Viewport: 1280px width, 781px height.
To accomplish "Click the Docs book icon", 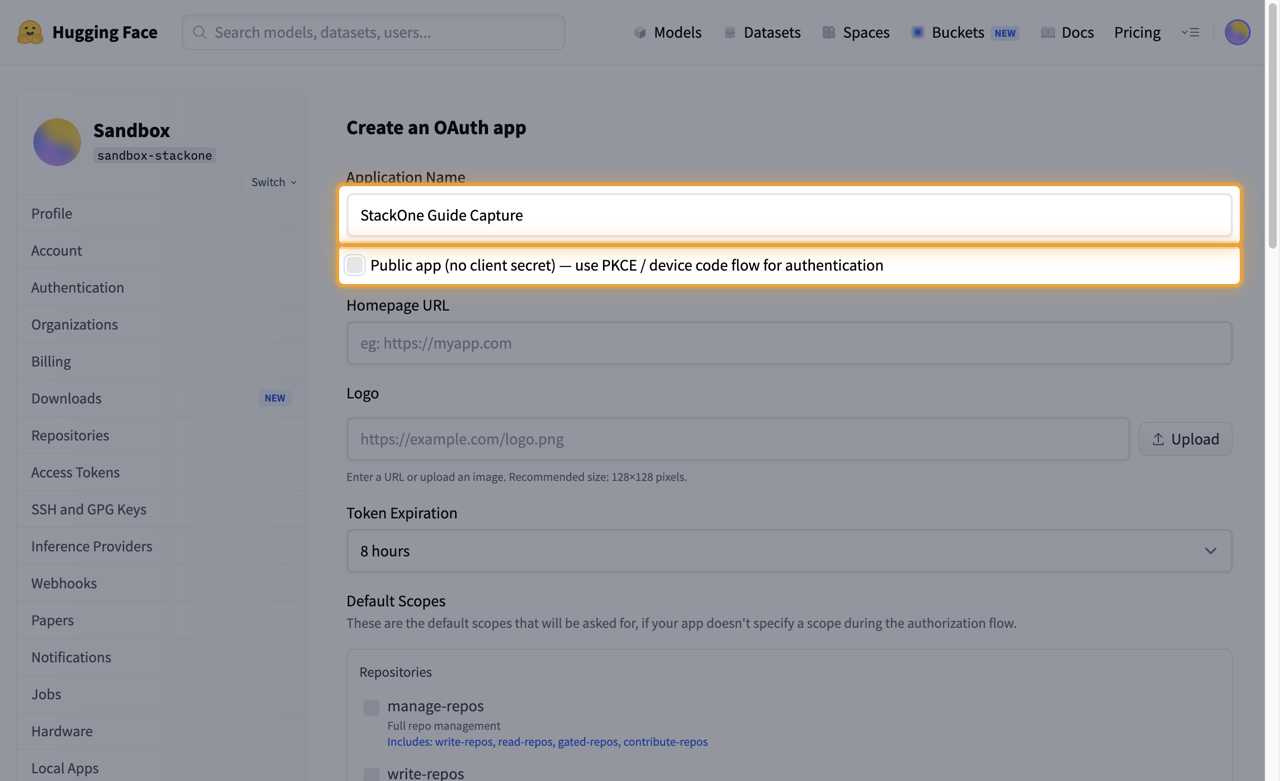I will (x=1047, y=32).
